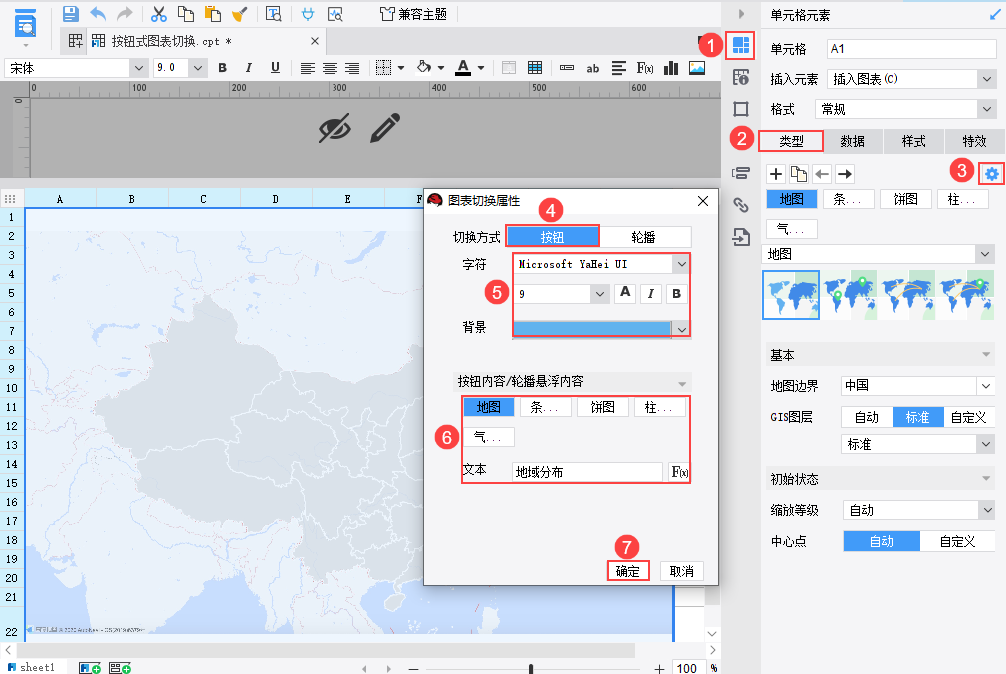Open chart switch settings gear icon
Screen dimensions: 1006x674
click(x=992, y=174)
